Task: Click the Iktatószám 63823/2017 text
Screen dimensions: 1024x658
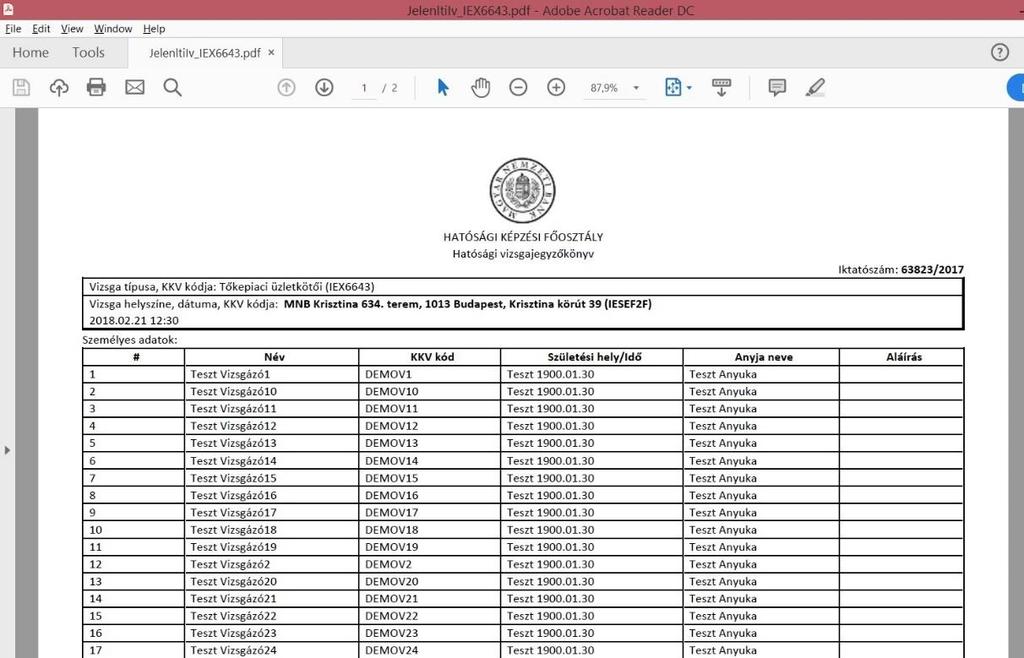Action: pyautogui.click(x=901, y=269)
